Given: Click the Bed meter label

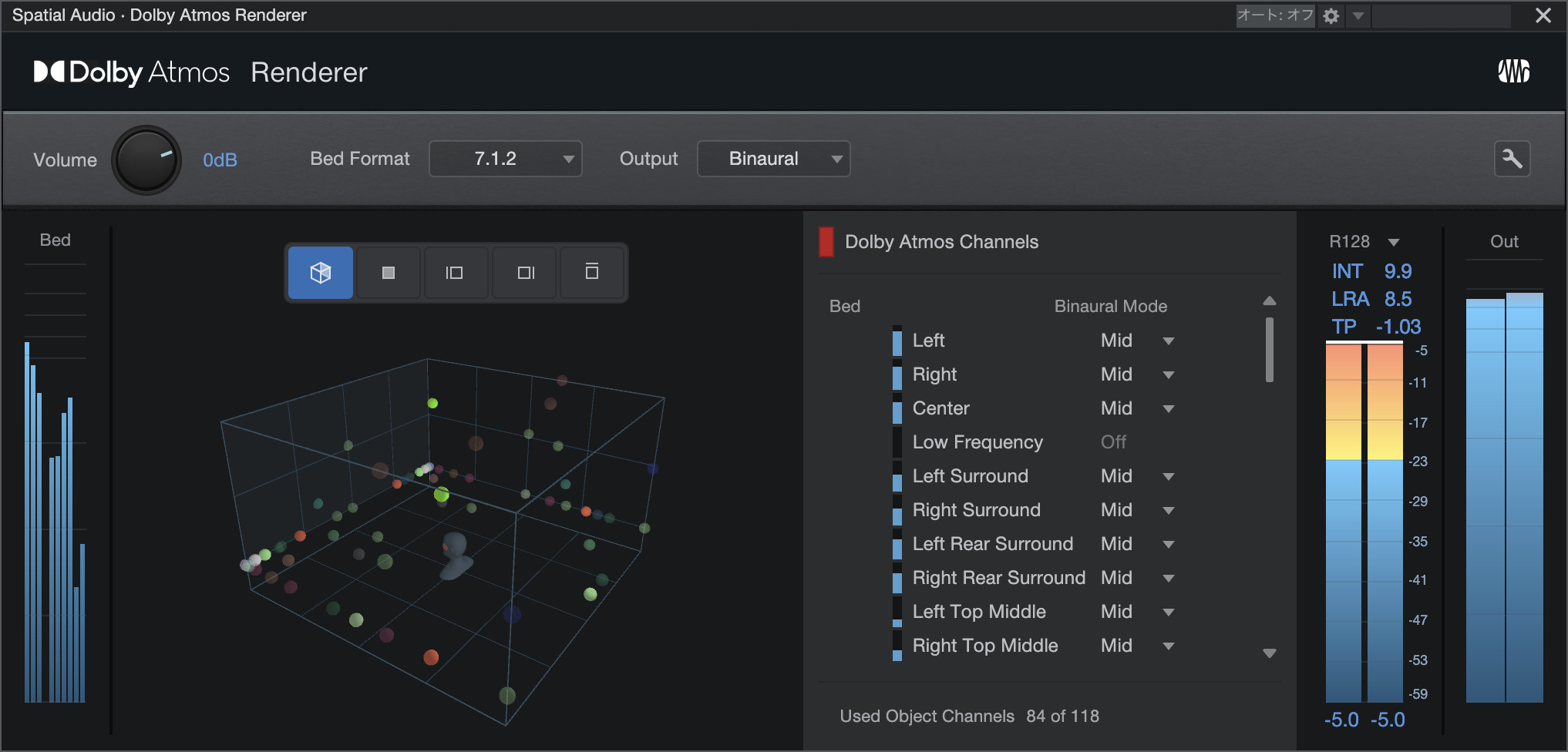Looking at the screenshot, I should [x=56, y=240].
